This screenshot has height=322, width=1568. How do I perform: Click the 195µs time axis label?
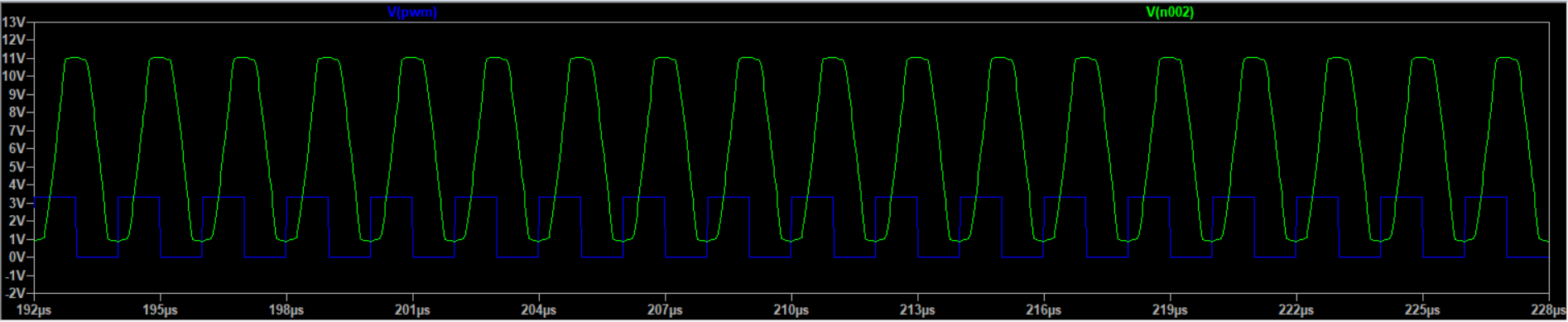pos(160,310)
